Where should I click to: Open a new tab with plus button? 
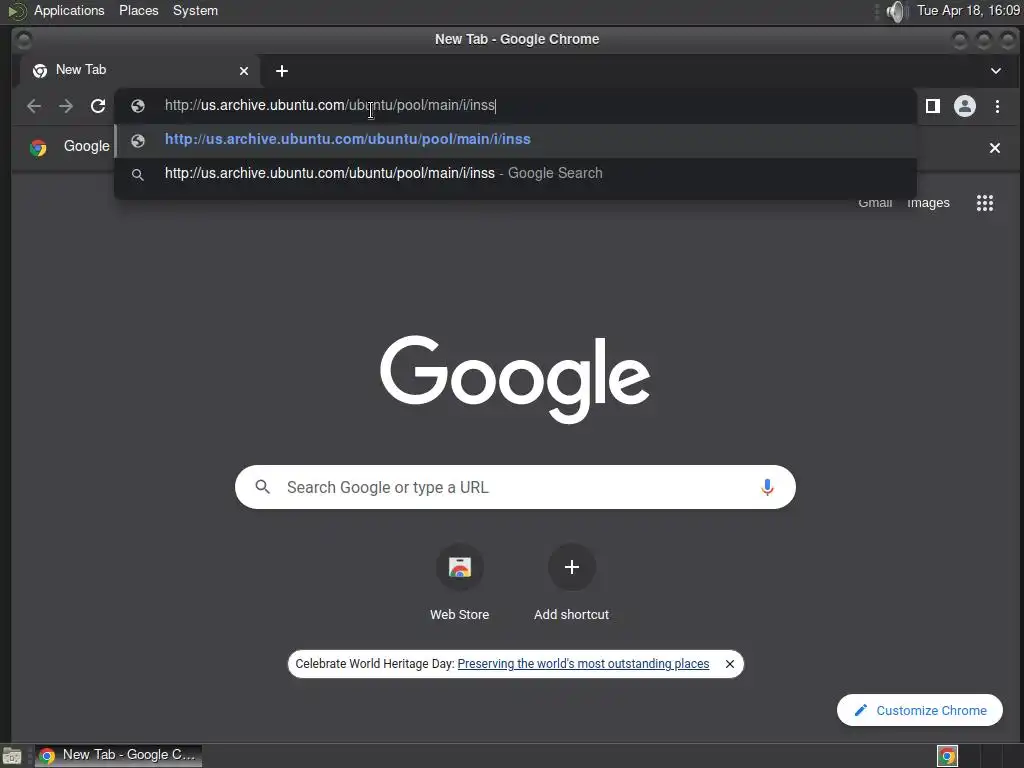[281, 71]
